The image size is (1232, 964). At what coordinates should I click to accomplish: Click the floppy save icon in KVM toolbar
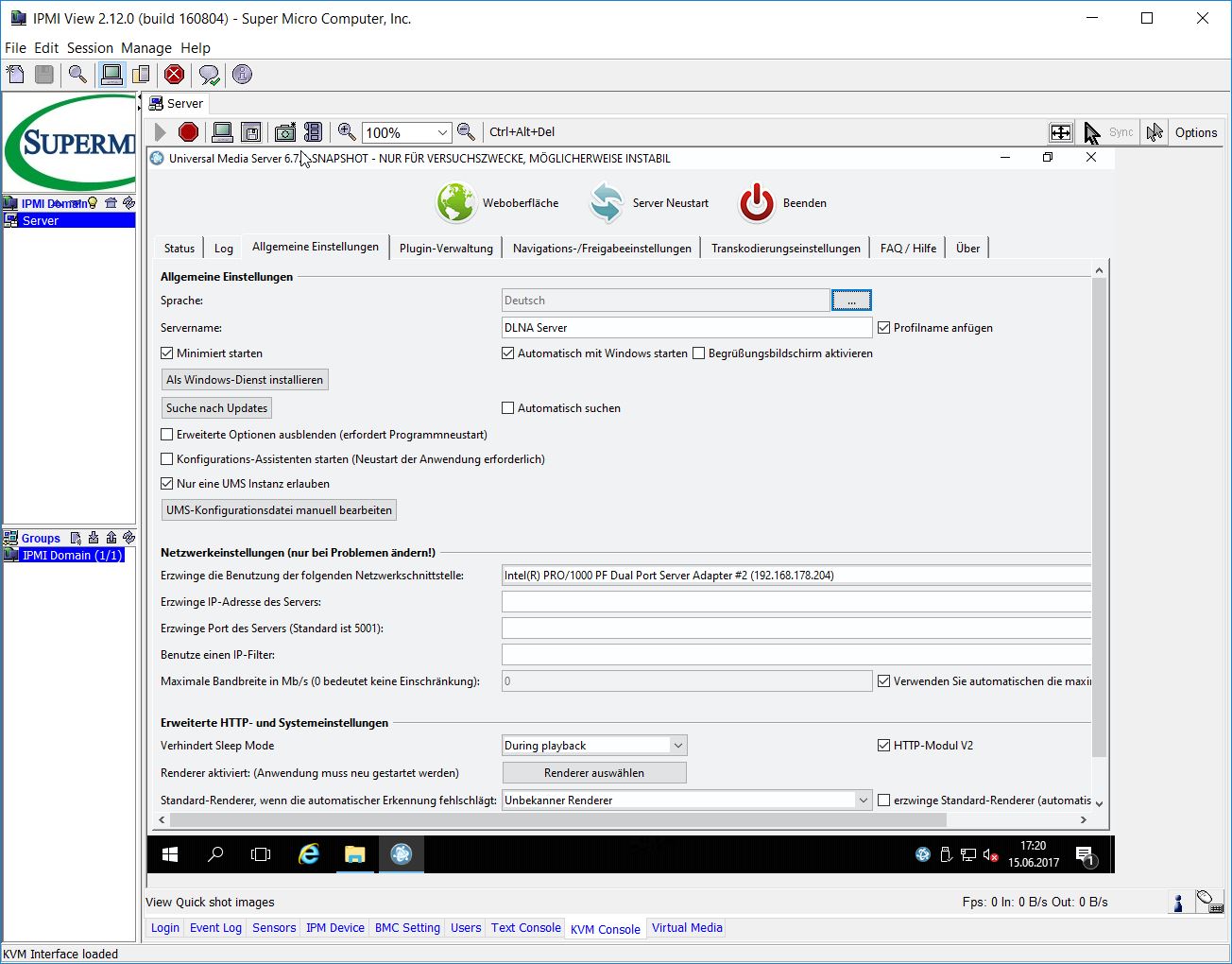tap(250, 132)
